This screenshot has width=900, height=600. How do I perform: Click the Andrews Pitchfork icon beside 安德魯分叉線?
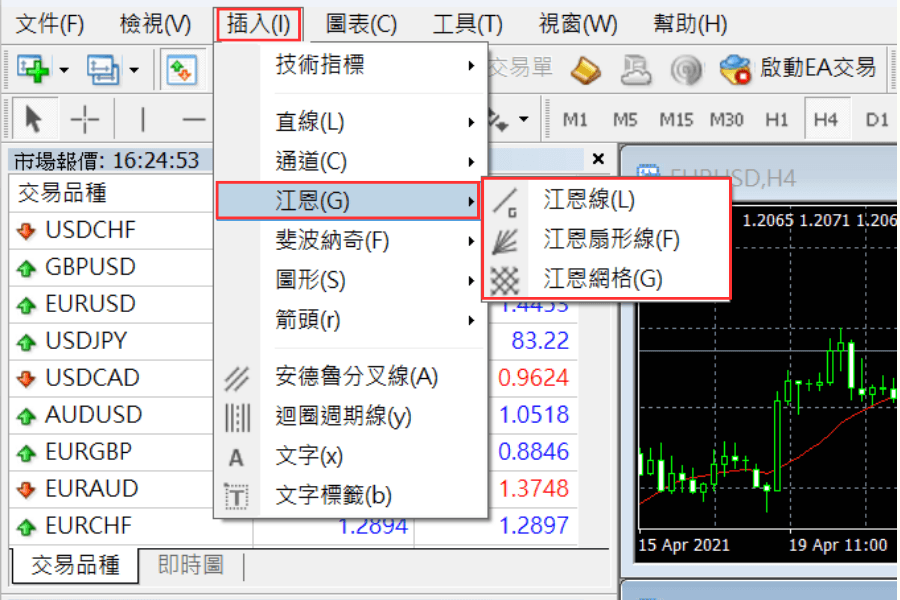coord(237,381)
